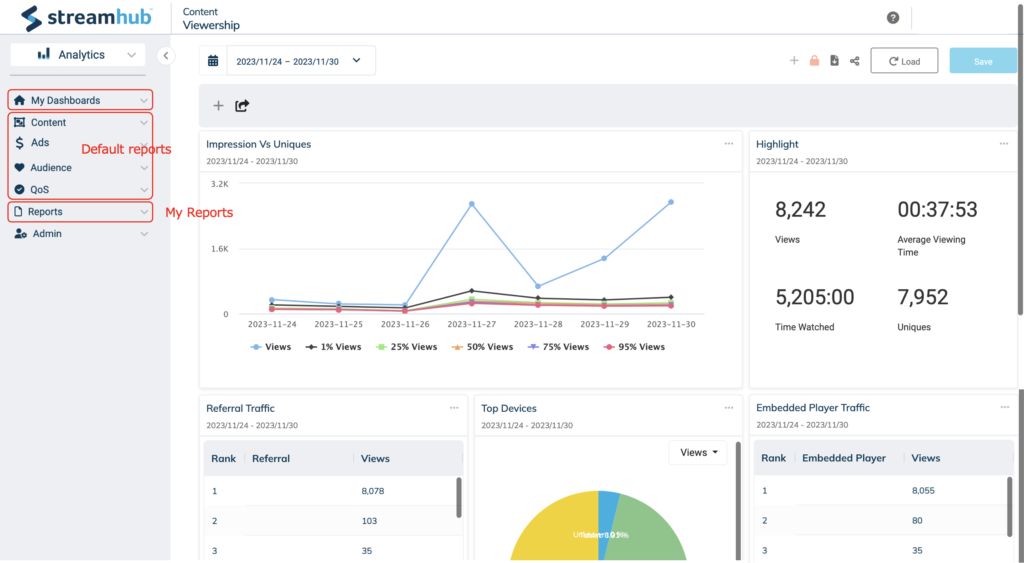Viewport: 1024px width, 563px height.
Task: Toggle the 95% Views legend entry
Action: [x=634, y=347]
